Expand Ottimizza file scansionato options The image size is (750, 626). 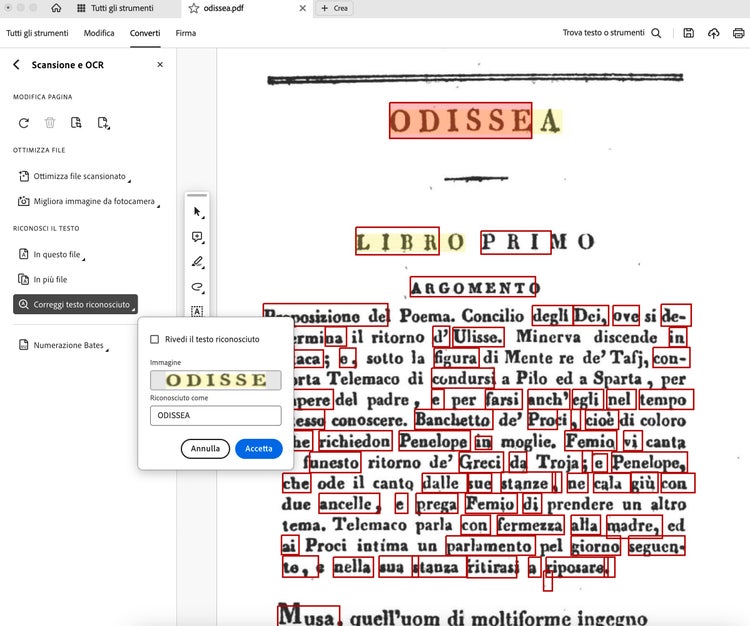coord(74,176)
